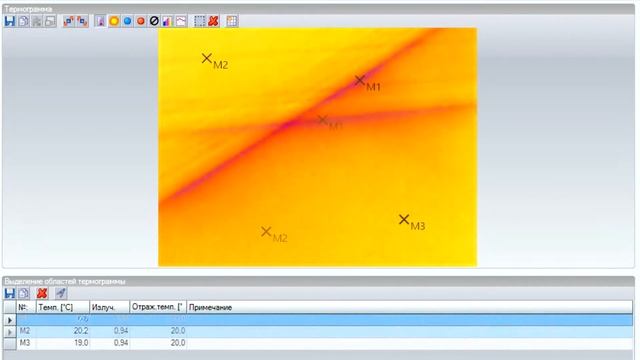Click the "Примечание" column header
Image resolution: width=640 pixels, height=360 pixels.
(x=410, y=307)
